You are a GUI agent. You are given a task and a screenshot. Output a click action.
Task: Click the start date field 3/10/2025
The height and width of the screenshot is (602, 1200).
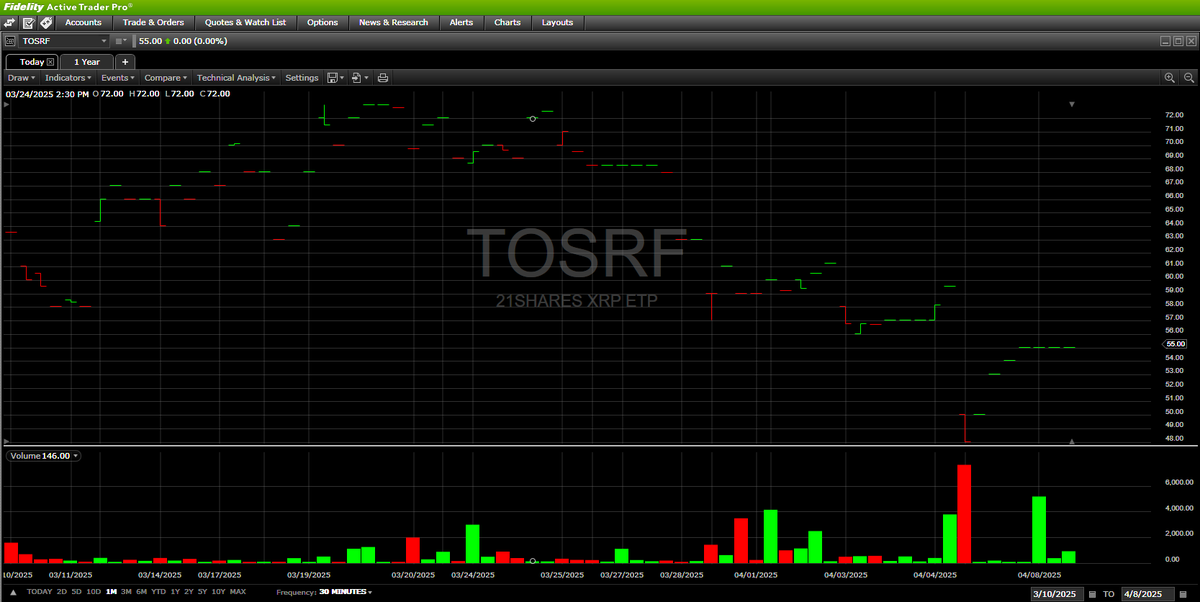pos(1056,593)
